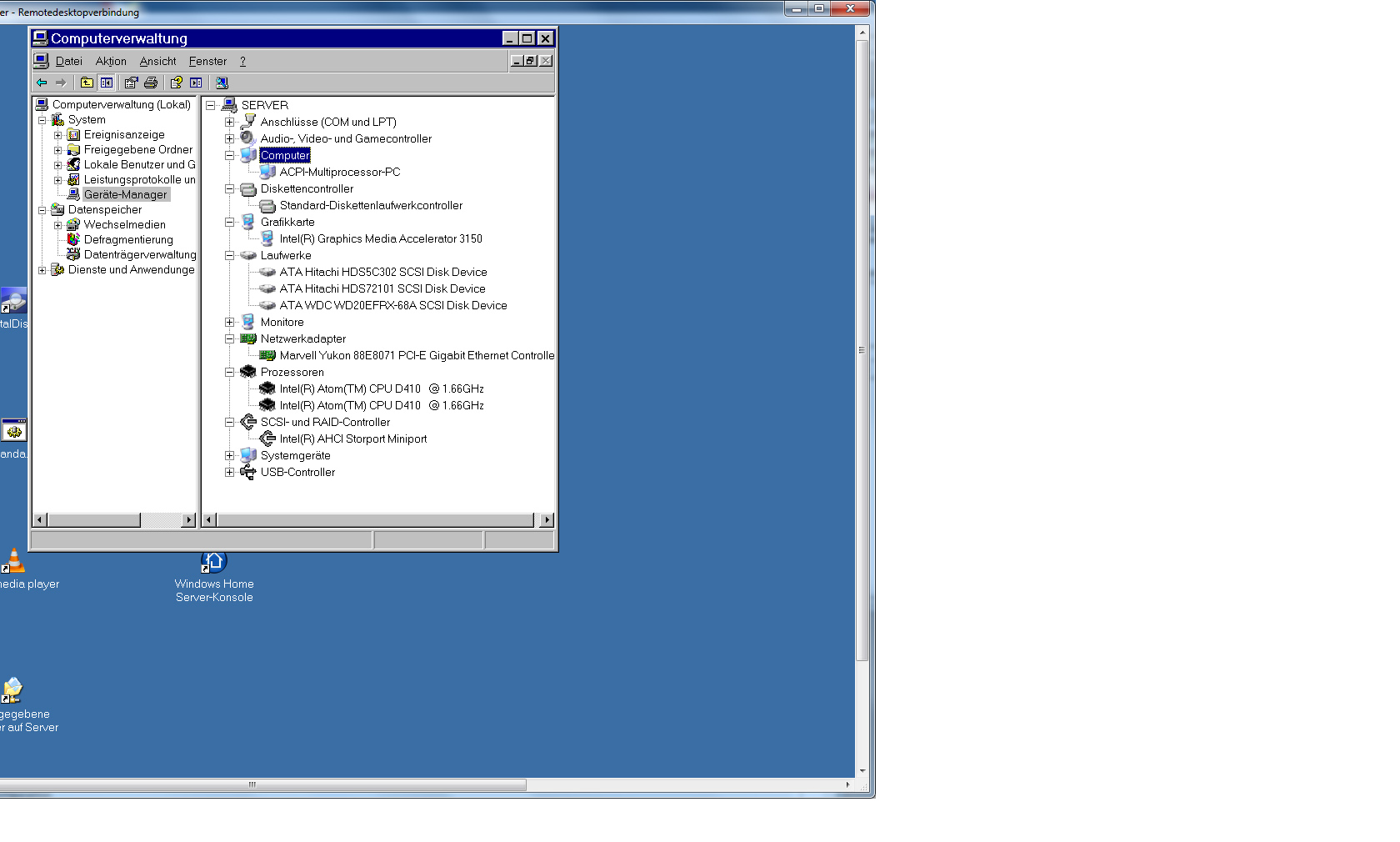Open the Aktion menu
This screenshot has width=1400, height=842.
pos(111,61)
